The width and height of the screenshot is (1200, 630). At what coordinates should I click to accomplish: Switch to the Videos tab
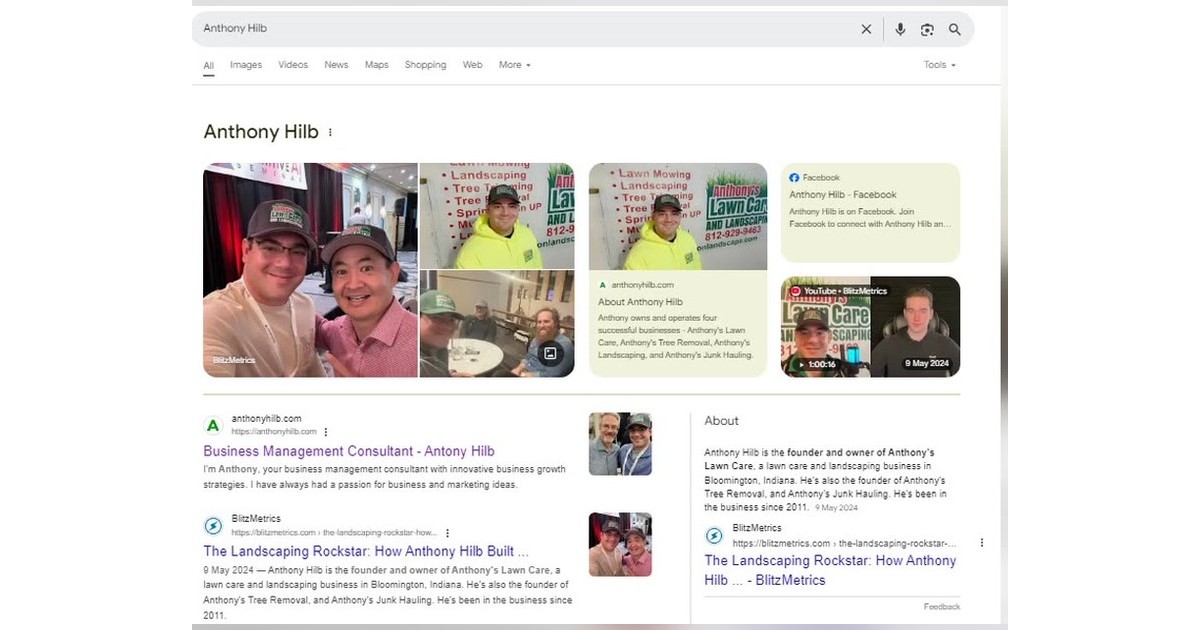(x=293, y=65)
